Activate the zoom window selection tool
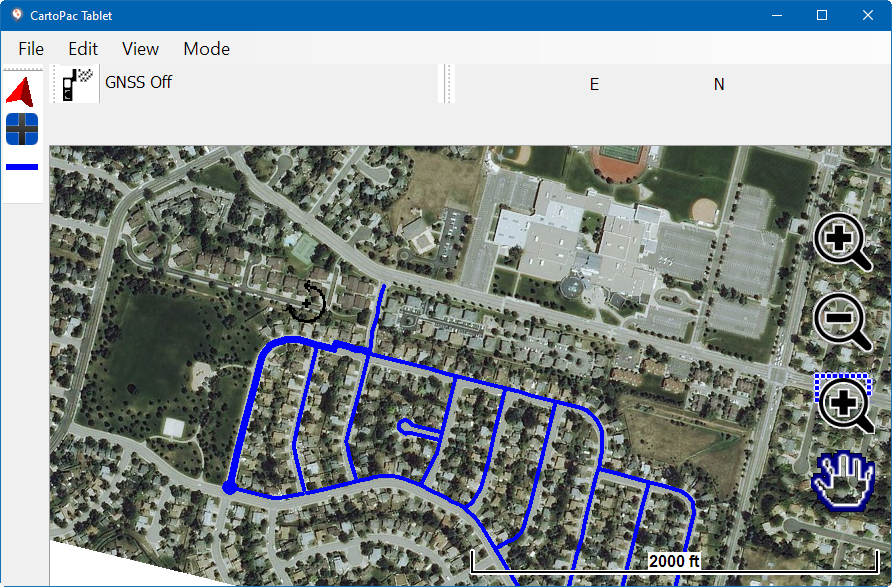The image size is (892, 587). coord(845,404)
